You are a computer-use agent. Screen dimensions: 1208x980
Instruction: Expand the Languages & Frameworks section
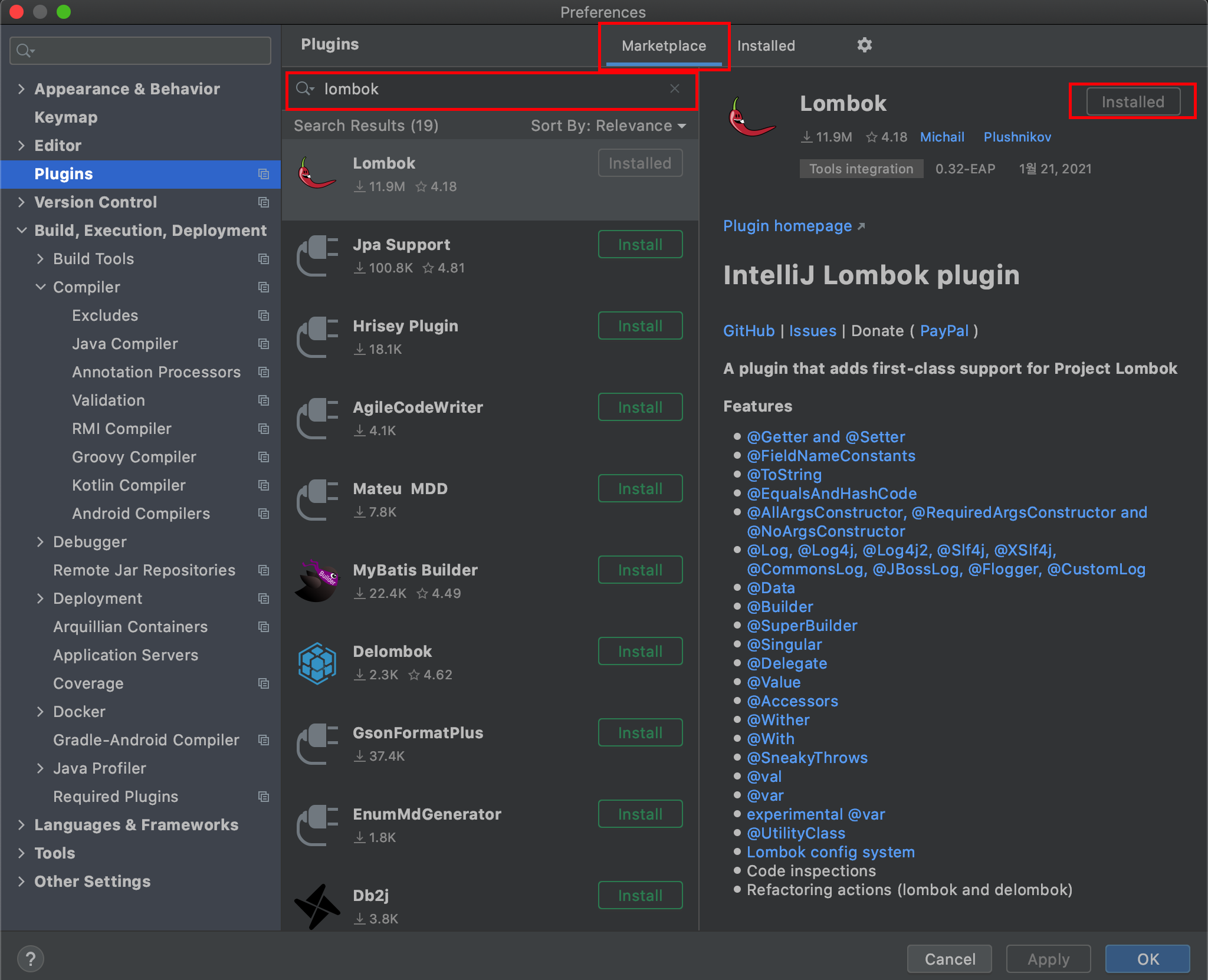point(22,825)
